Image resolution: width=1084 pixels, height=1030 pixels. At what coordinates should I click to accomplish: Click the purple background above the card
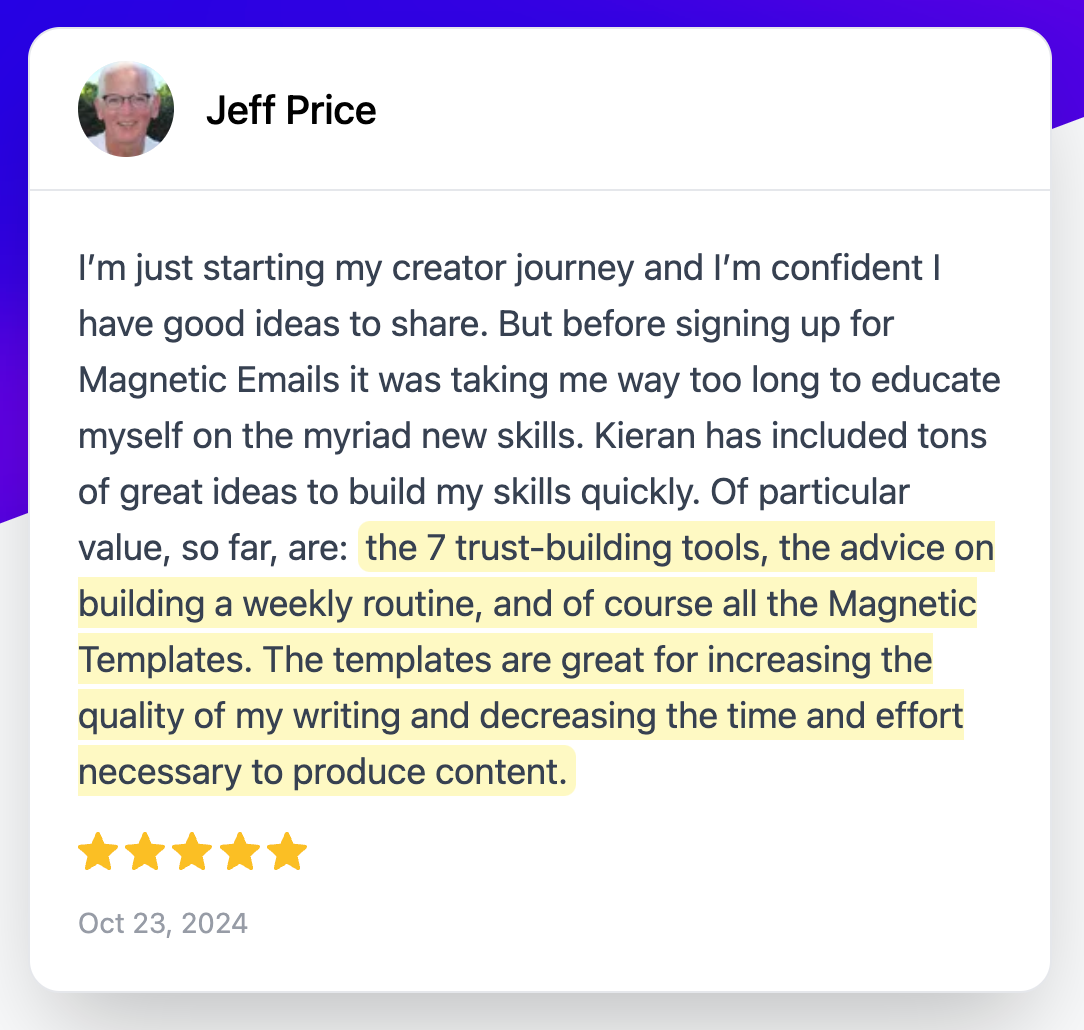540,12
